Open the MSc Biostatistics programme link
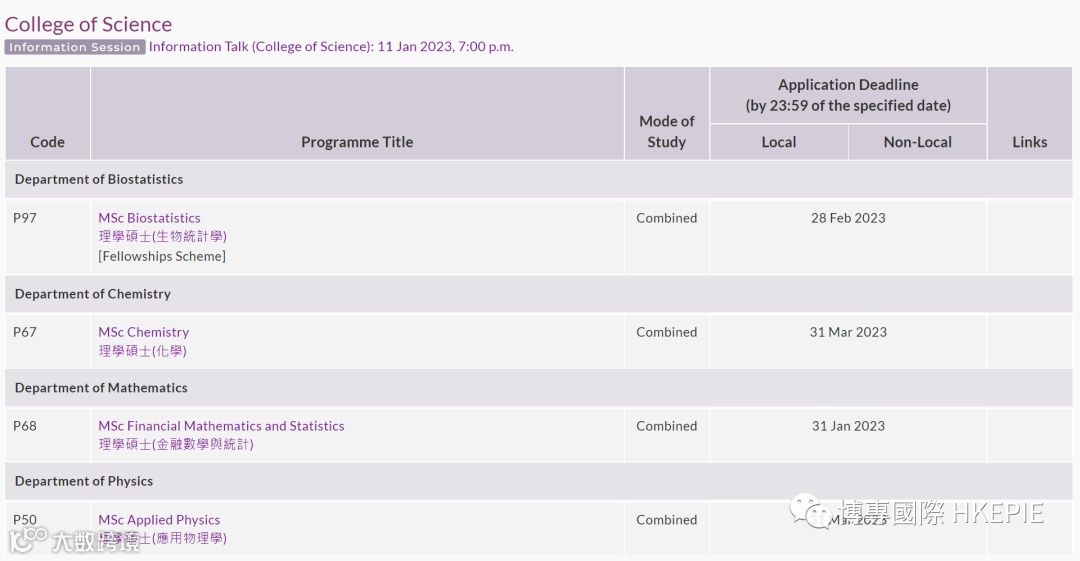Screen dimensions: 1080x561 tap(149, 218)
